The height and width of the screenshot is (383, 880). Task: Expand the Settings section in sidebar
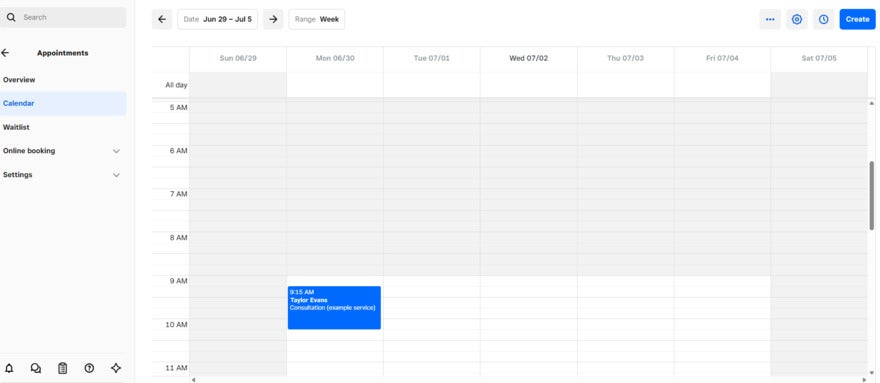tap(63, 175)
